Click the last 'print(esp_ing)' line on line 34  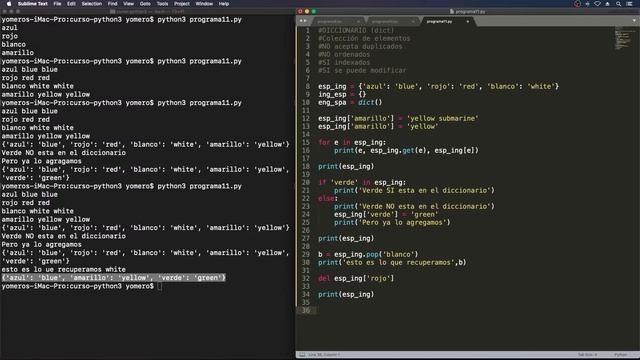(346, 294)
